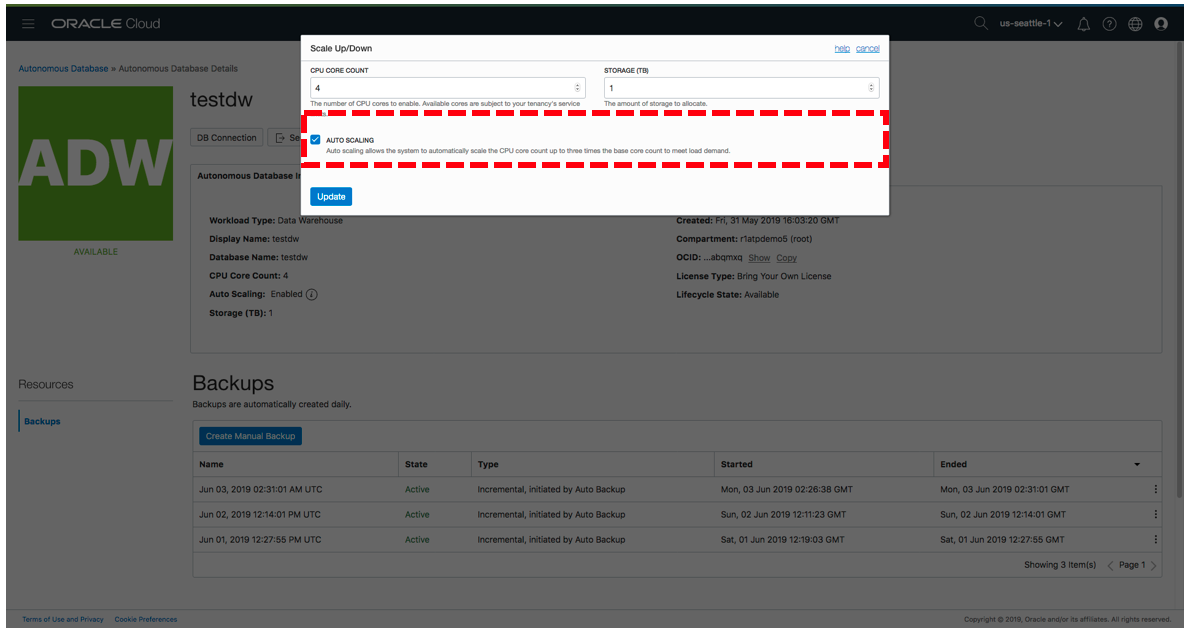
Task: Click Auto Scaling info icon
Action: (311, 295)
